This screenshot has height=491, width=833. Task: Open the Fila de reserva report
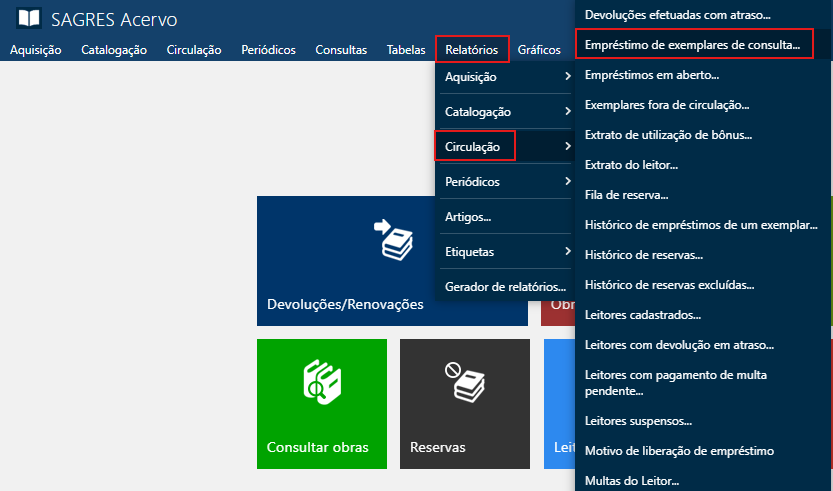tap(626, 195)
